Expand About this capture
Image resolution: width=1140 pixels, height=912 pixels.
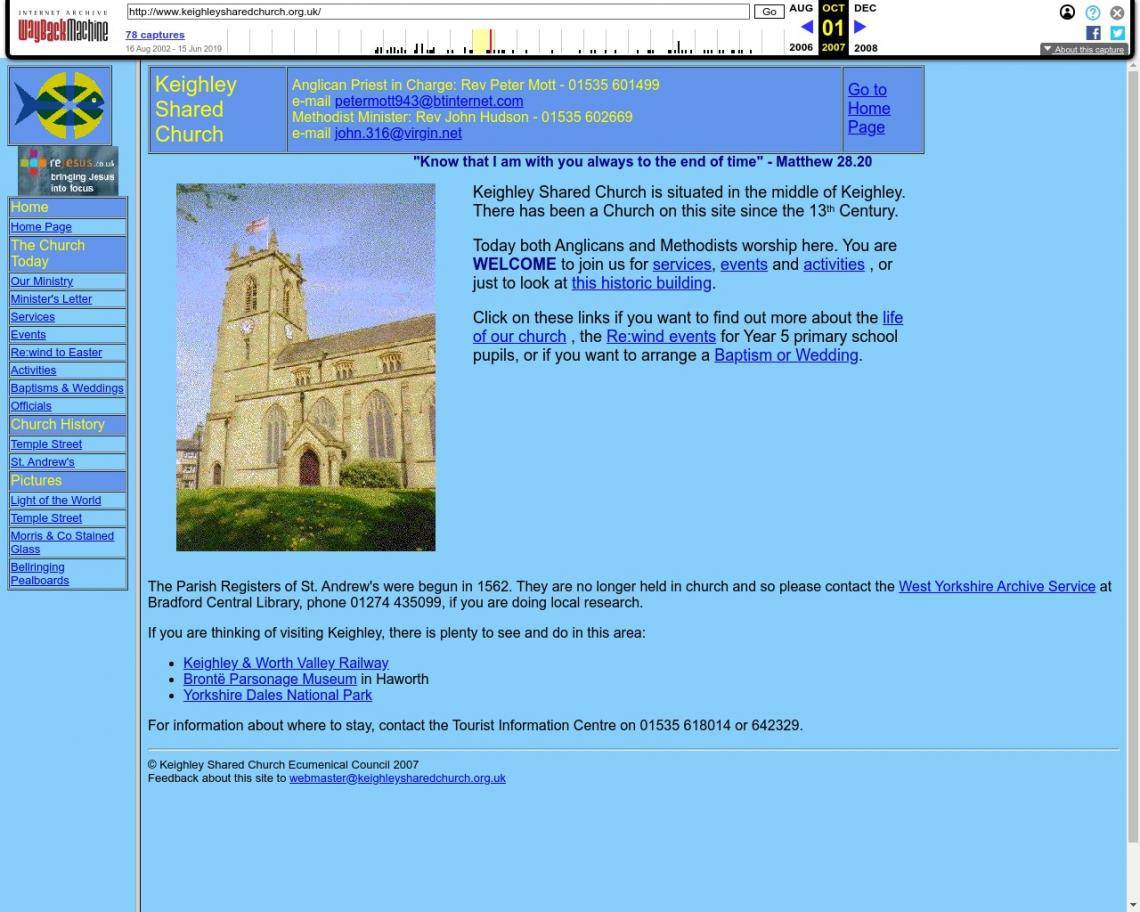[1083, 49]
